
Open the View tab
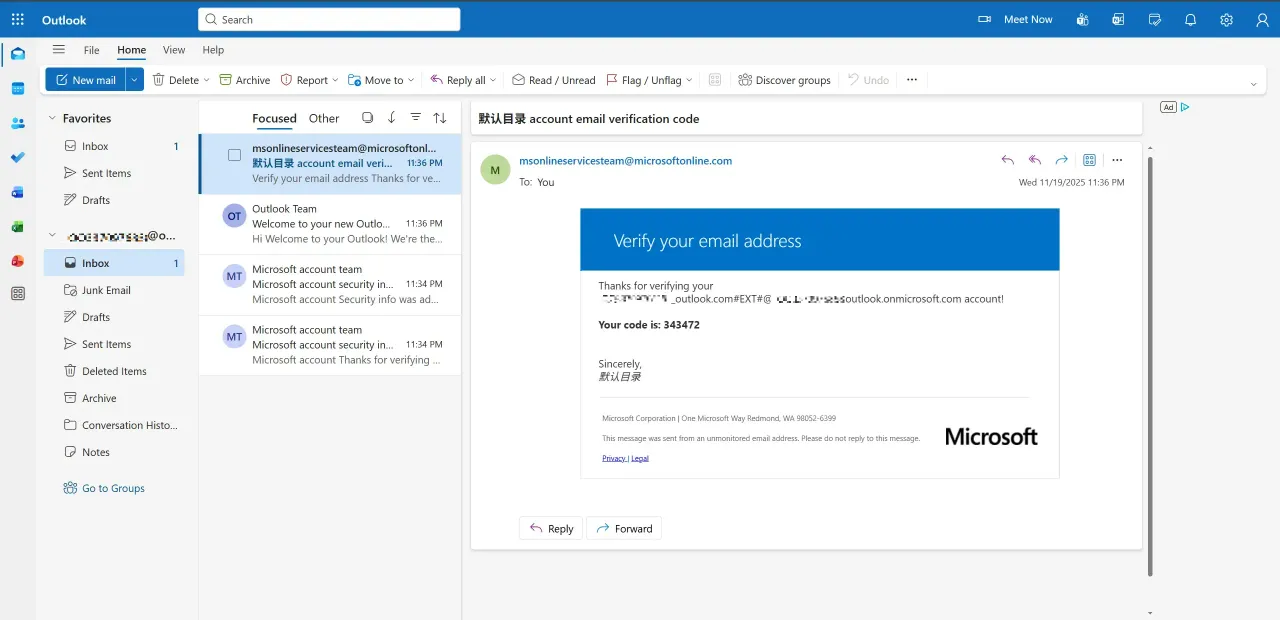tap(174, 50)
